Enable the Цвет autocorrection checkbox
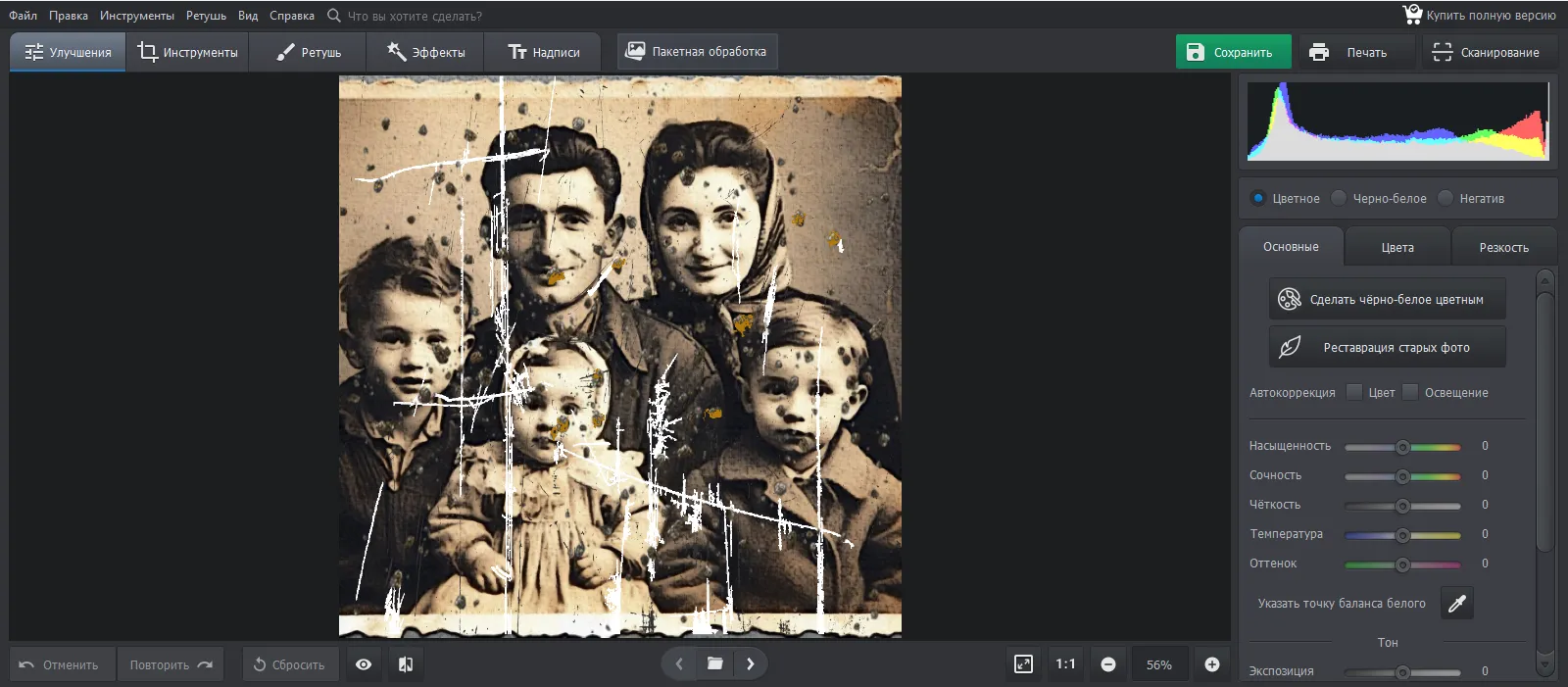Screen dimensions: 1568x687 coord(1354,392)
